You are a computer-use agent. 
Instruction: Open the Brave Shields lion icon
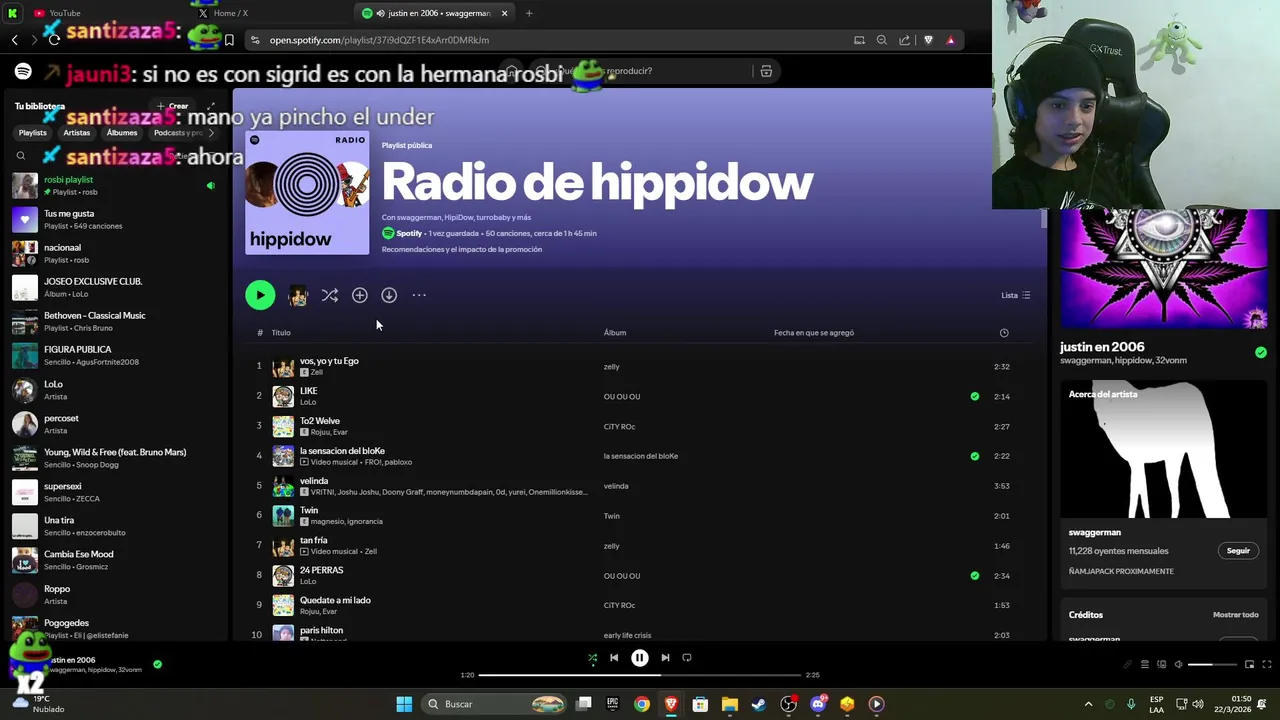pyautogui.click(x=928, y=40)
